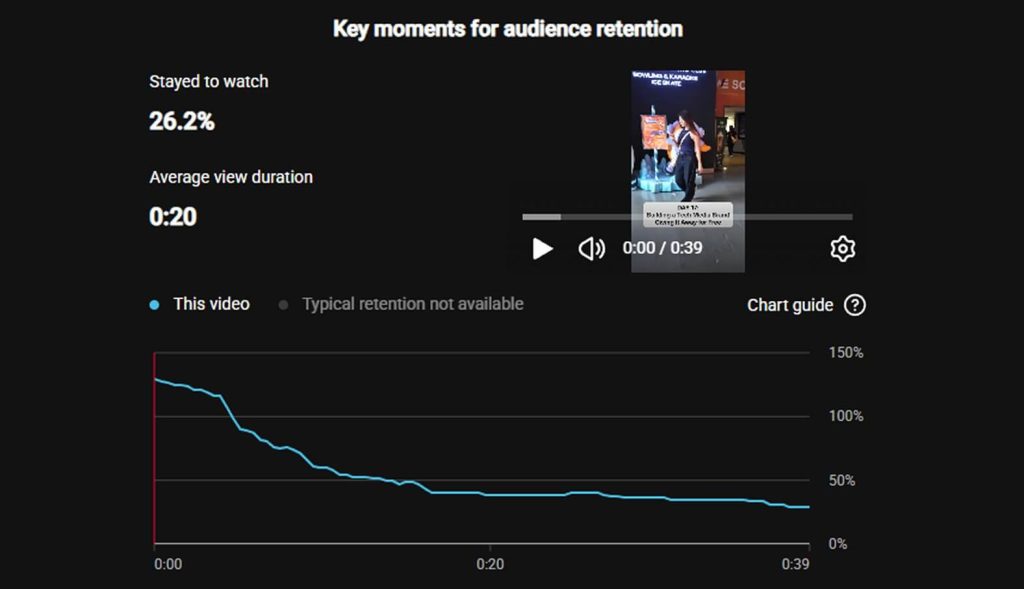Click the This video legend item
This screenshot has width=1024, height=589.
pos(200,304)
